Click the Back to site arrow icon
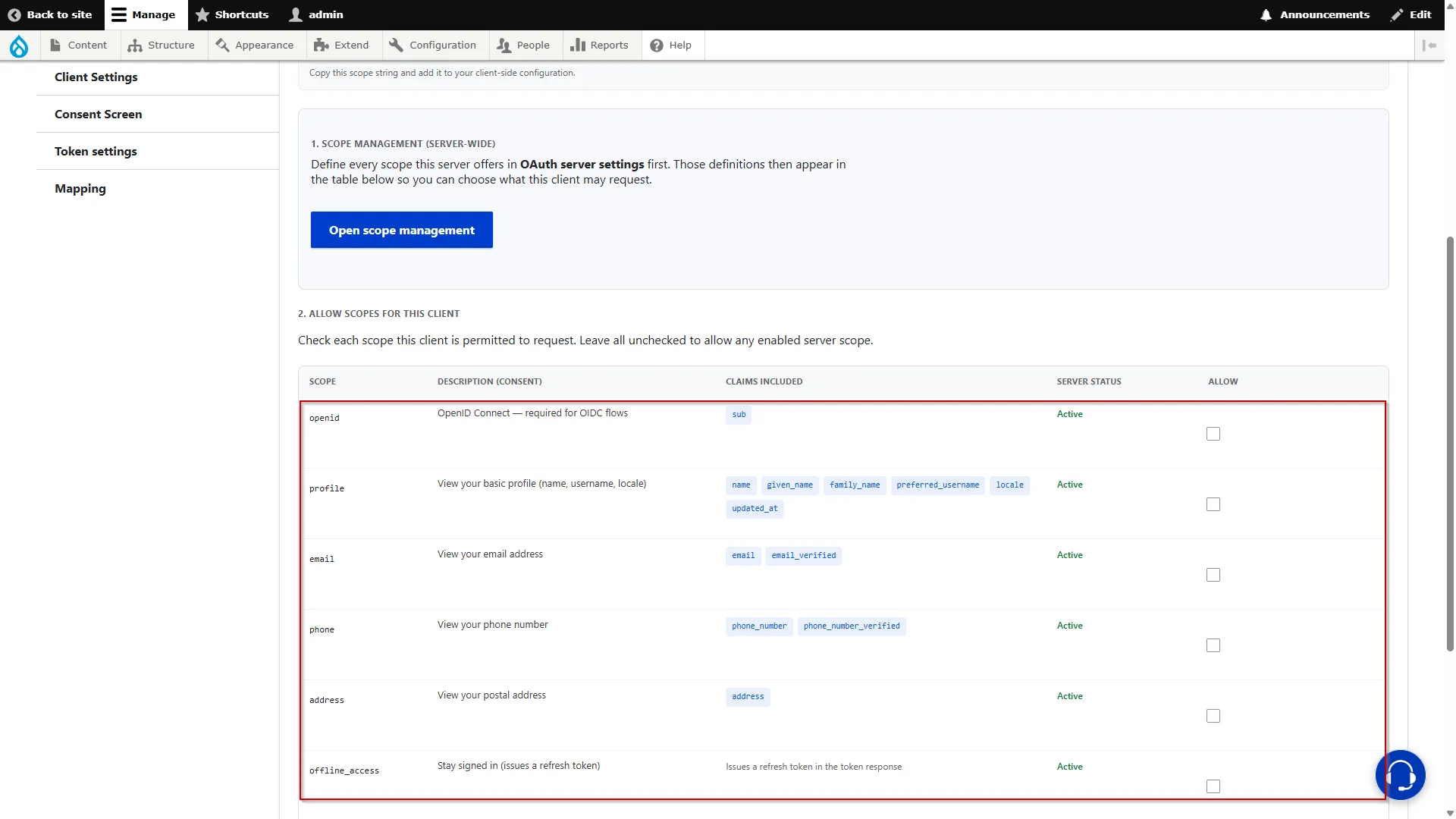This screenshot has height=819, width=1456. click(x=14, y=14)
